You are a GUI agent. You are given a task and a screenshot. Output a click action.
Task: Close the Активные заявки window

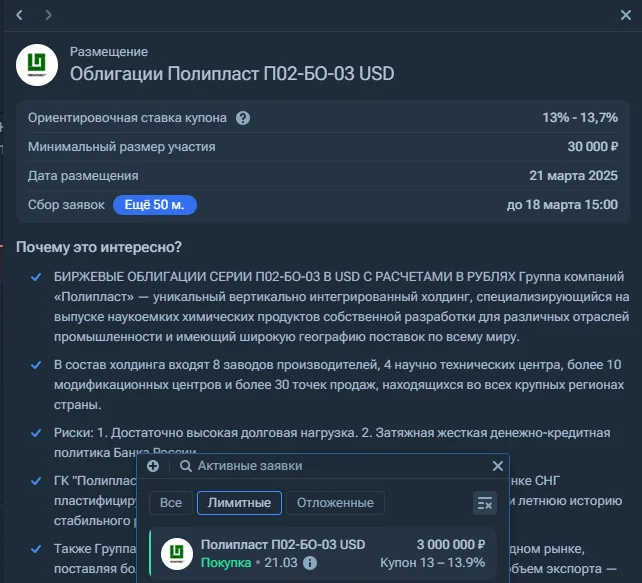pyautogui.click(x=498, y=466)
